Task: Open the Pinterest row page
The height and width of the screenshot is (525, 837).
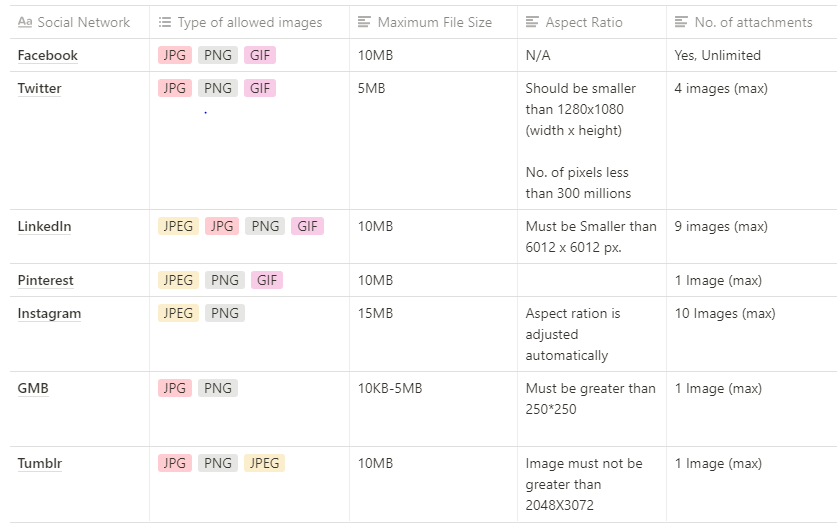Action: coord(45,281)
